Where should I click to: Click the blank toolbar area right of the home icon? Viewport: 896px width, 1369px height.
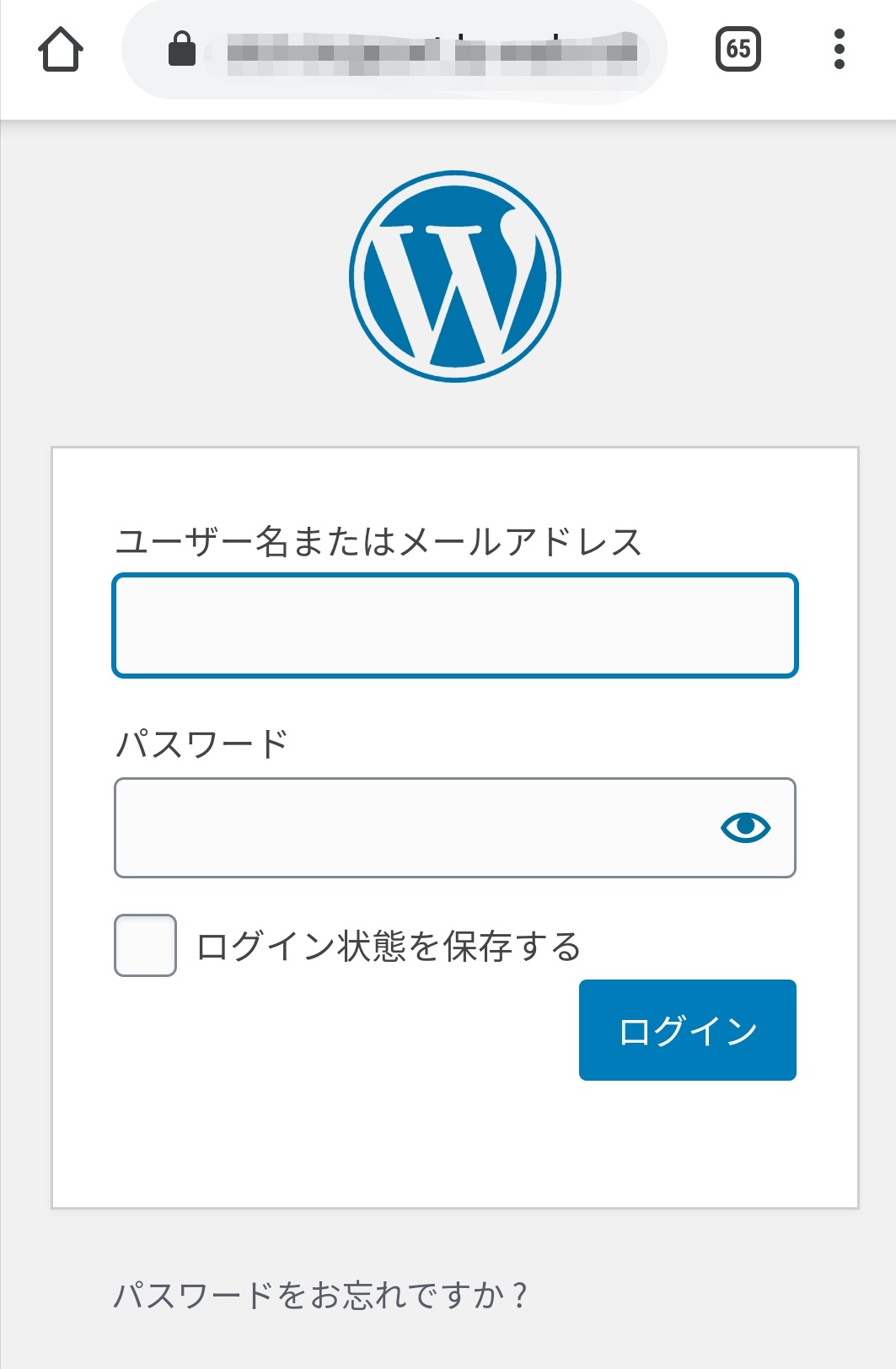coord(105,51)
